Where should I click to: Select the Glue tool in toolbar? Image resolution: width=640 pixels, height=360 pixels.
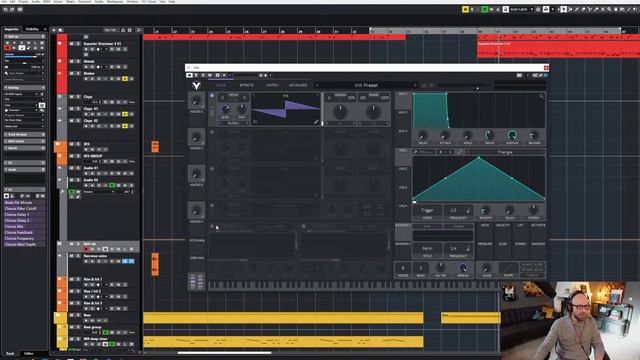(596, 9)
